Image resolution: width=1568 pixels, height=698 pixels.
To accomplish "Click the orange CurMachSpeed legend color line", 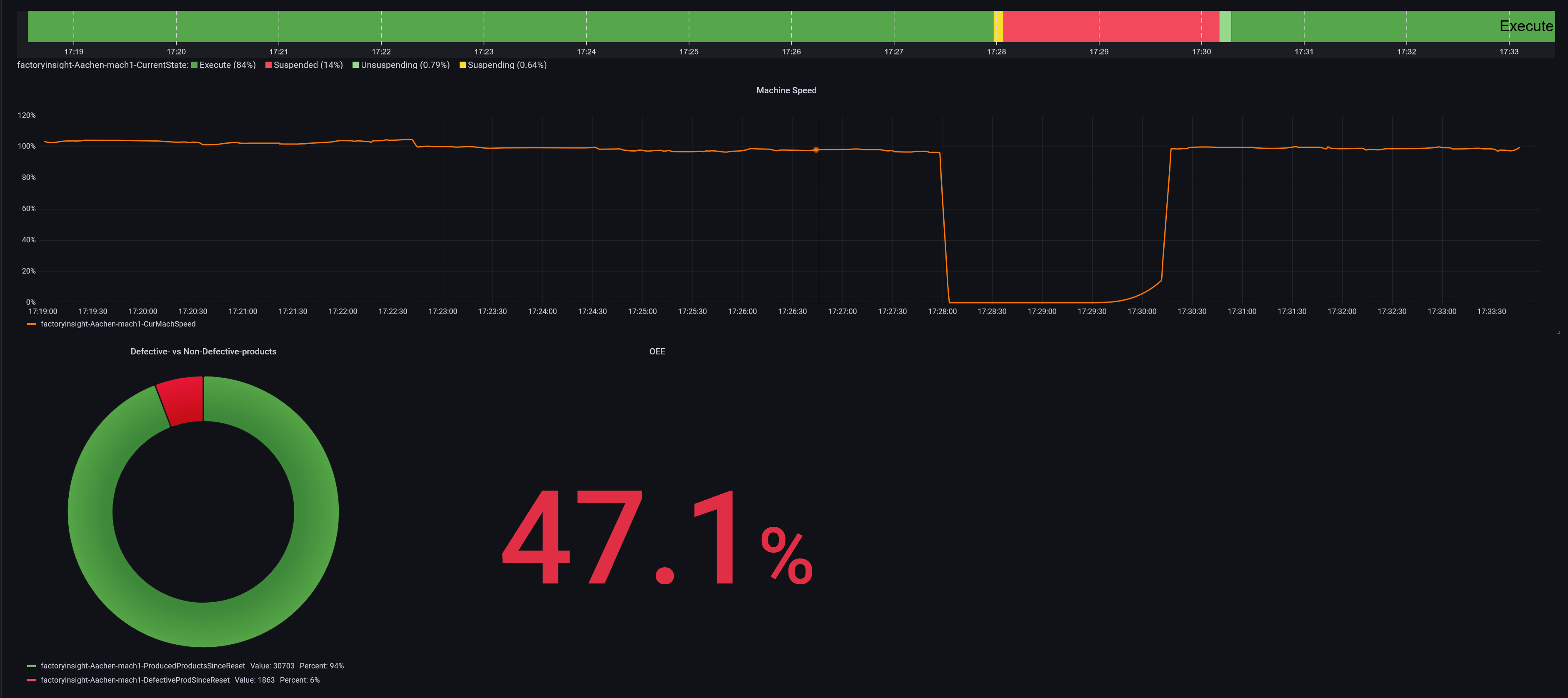I will (x=32, y=324).
